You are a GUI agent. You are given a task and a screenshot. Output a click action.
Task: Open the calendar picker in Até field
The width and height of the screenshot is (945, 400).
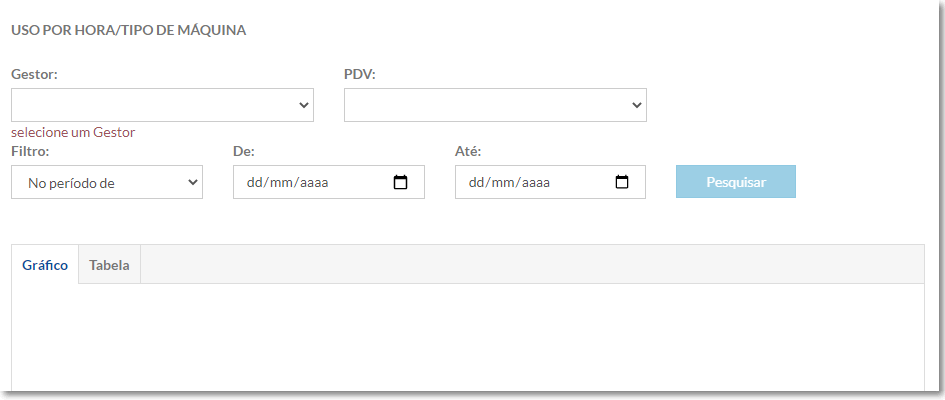(x=622, y=182)
